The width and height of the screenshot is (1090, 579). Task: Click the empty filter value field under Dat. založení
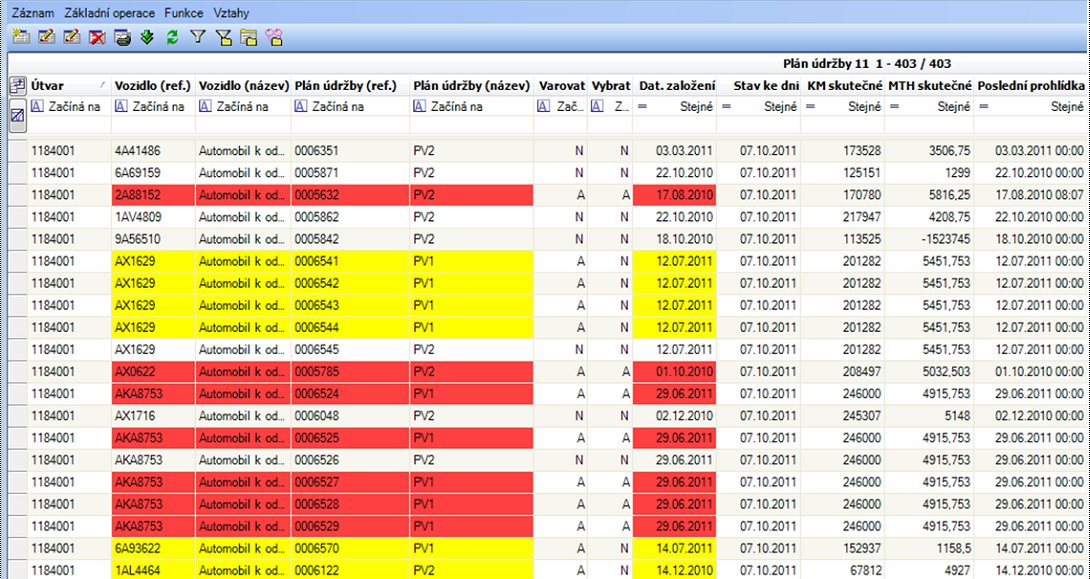(x=674, y=125)
